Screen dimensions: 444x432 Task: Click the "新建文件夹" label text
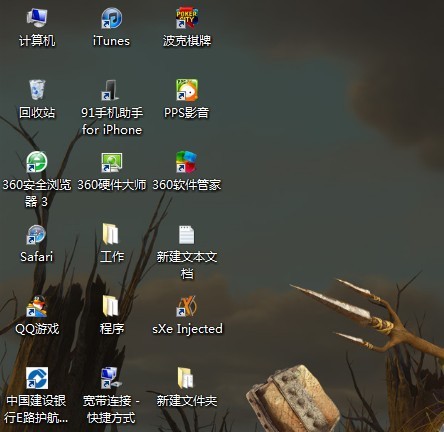[187, 401]
